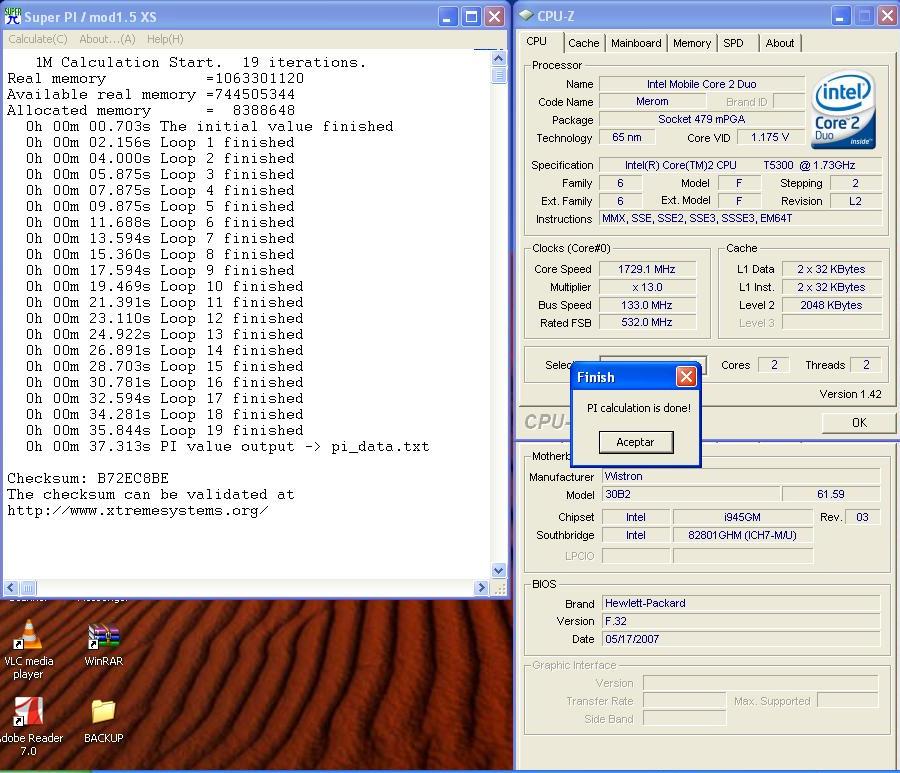
Task: Click the Rated FSB value 532.0 MHz
Action: 647,323
